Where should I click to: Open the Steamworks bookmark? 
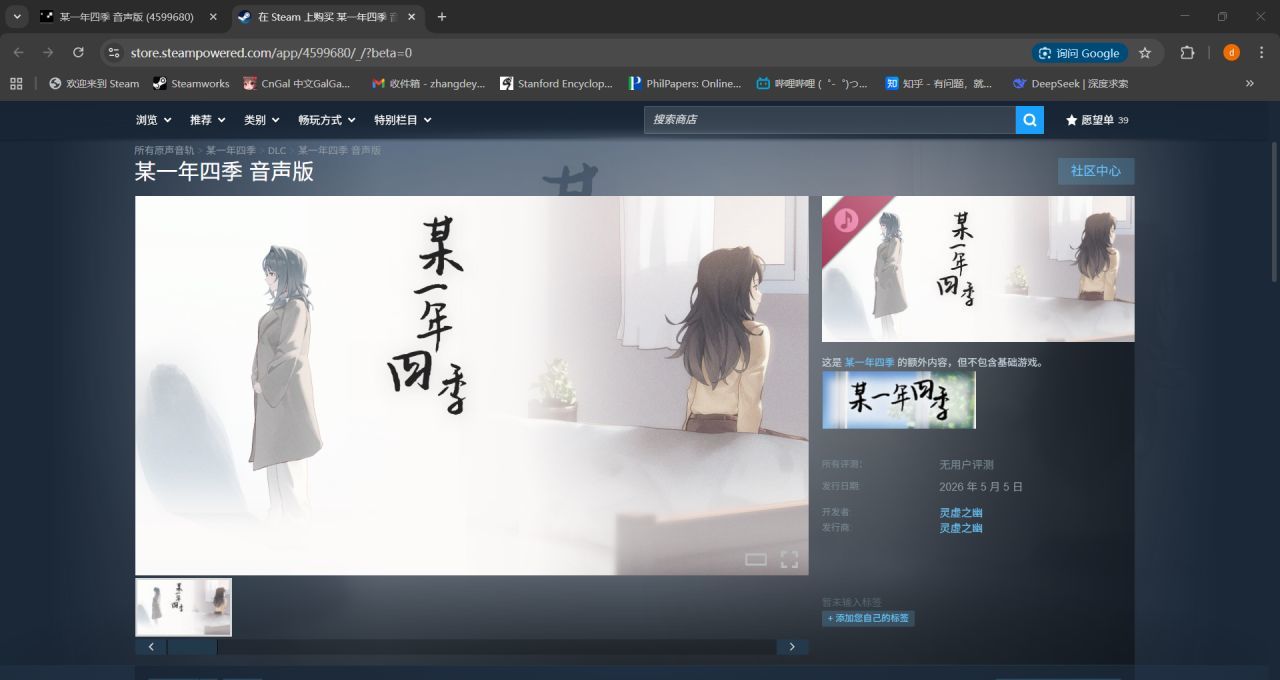click(191, 84)
